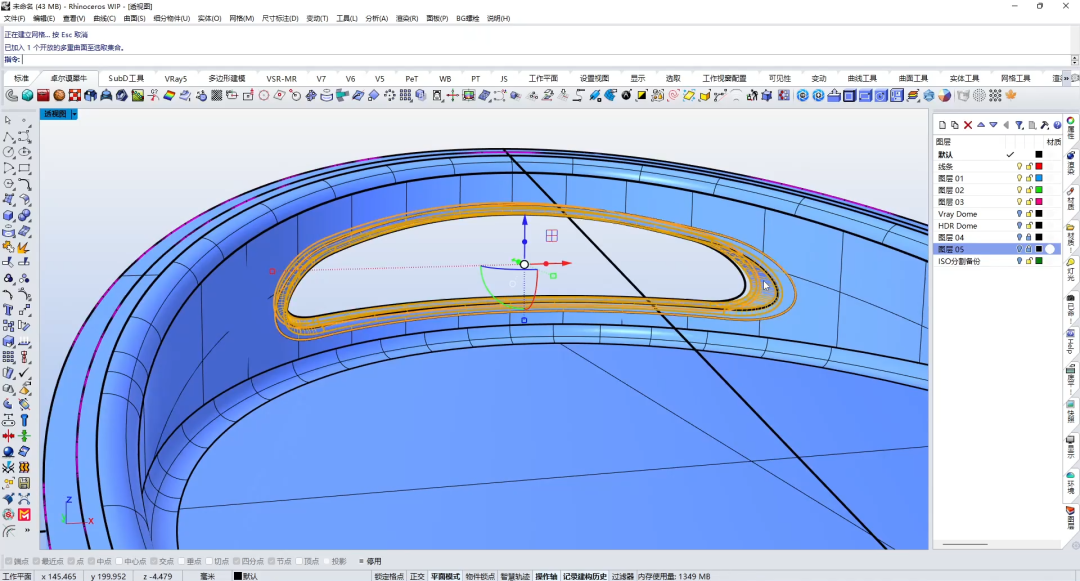This screenshot has height=581, width=1080.
Task: Open the layers panel help question-mark icon
Action: click(x=1057, y=125)
